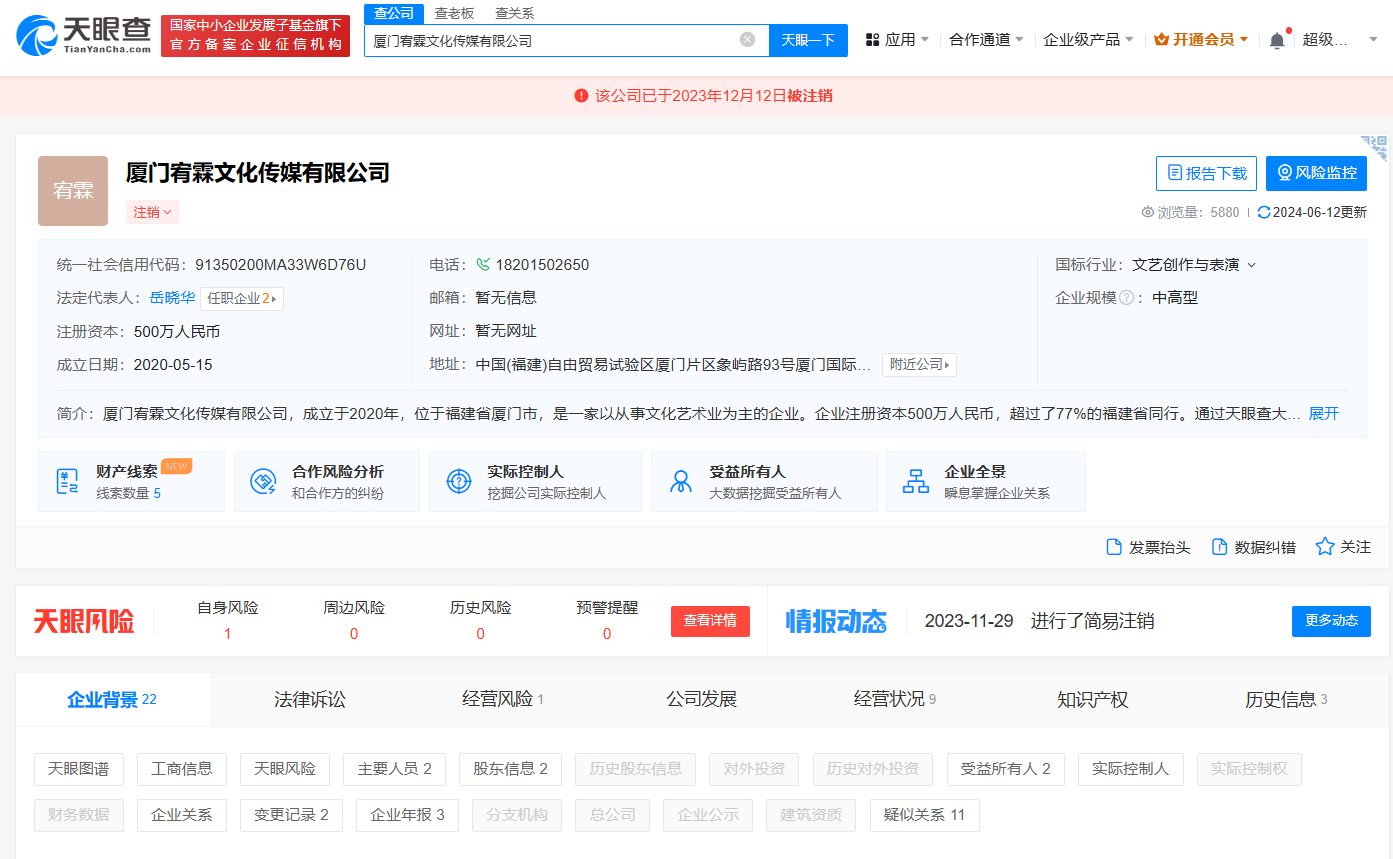The width and height of the screenshot is (1393, 859).
Task: Open the 财产线索 panel icon
Action: (x=67, y=480)
